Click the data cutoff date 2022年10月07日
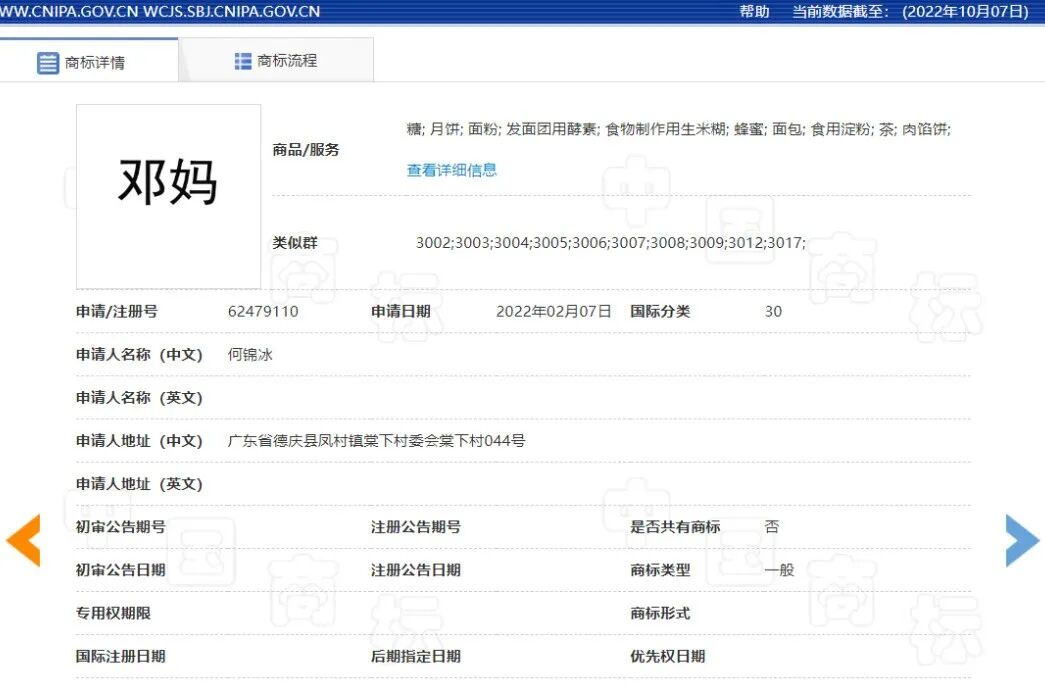 click(966, 11)
